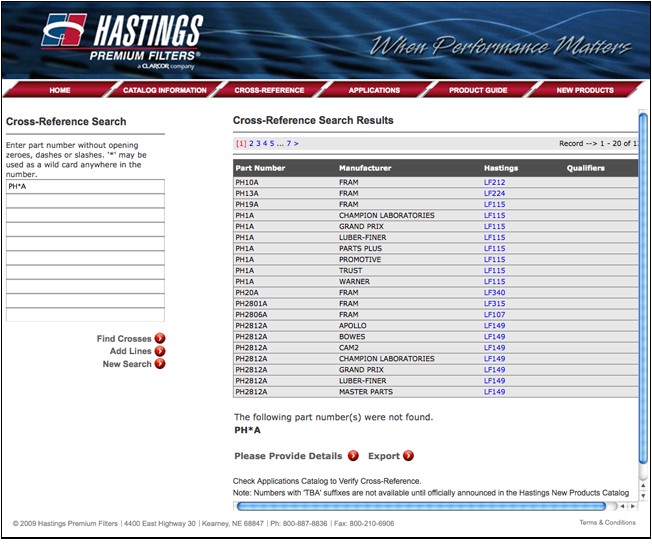Screen dimensions: 652x555
Task: Go to results page 2
Action: [x=251, y=143]
